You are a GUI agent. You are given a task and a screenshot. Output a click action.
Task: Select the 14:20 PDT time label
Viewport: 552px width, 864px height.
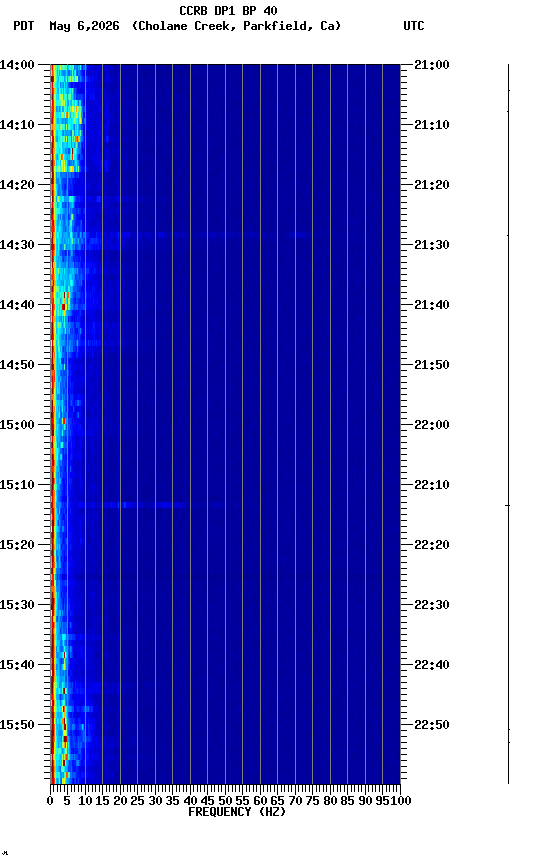point(17,185)
